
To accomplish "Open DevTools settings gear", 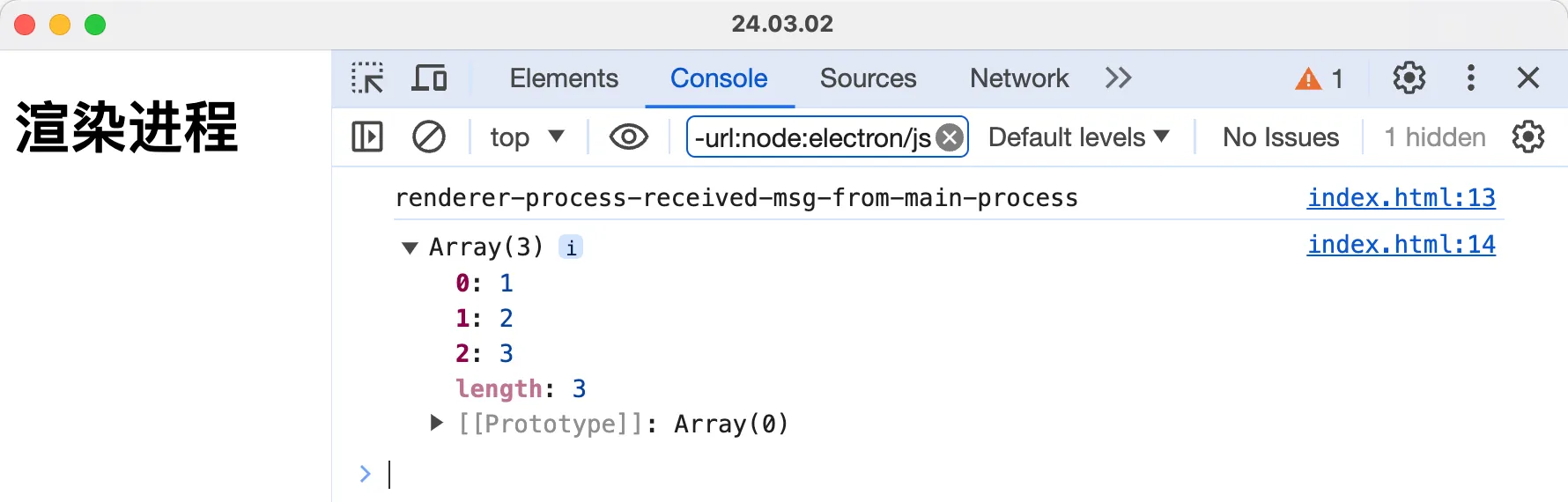I will (1409, 78).
